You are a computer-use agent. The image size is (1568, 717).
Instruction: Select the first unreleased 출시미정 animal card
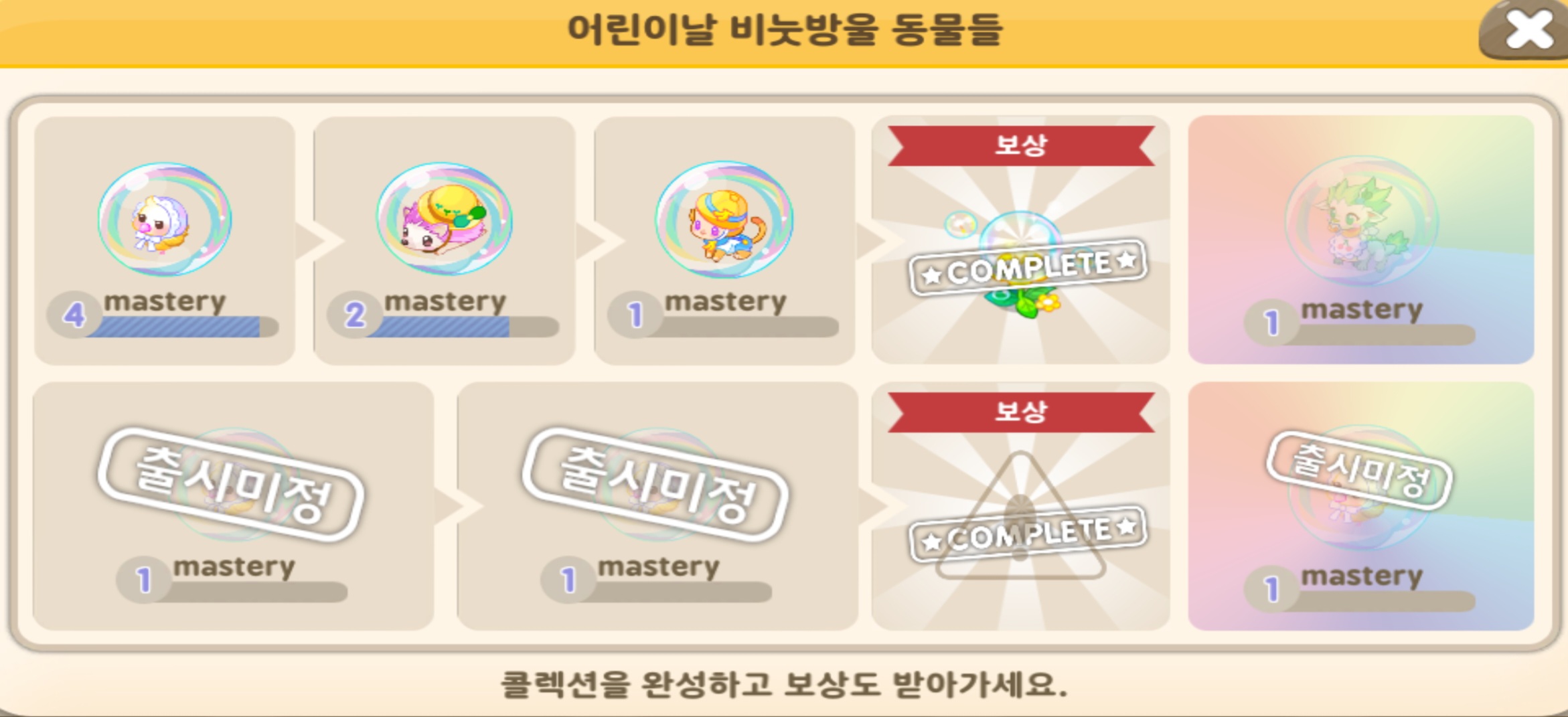coord(233,506)
